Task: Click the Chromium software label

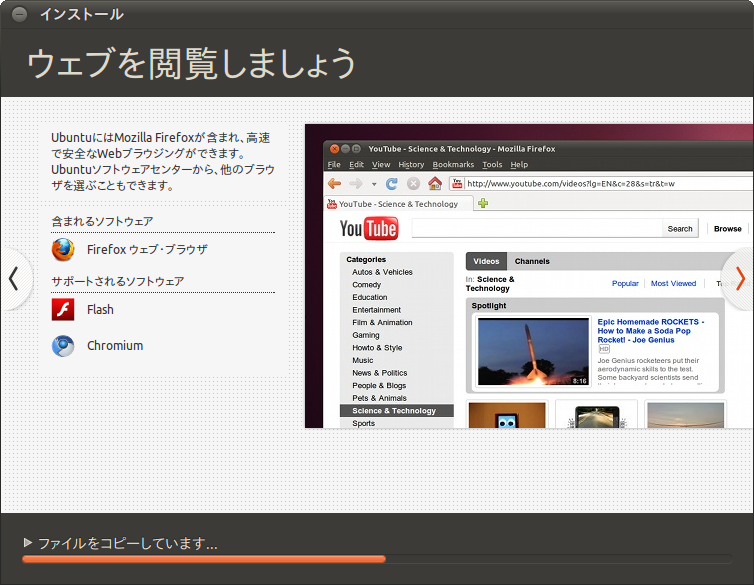Action: [115, 346]
